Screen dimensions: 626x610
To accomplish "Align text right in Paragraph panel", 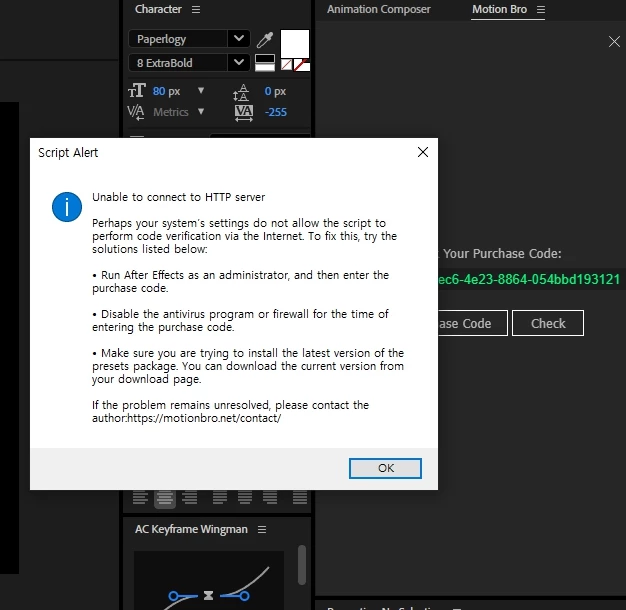I will 189,498.
